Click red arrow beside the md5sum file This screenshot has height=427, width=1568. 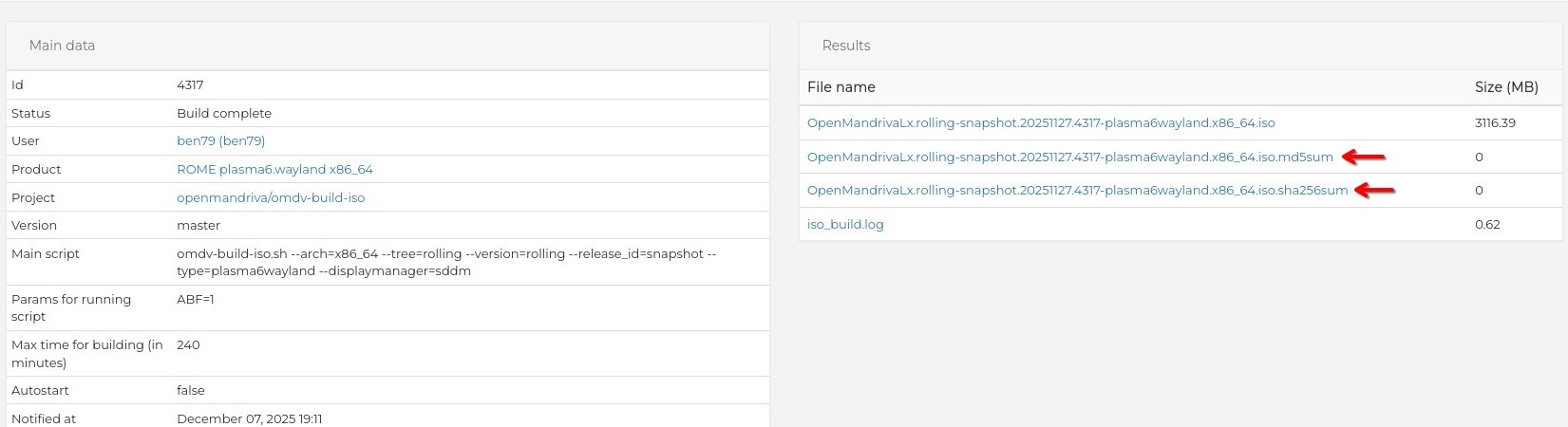[1363, 157]
